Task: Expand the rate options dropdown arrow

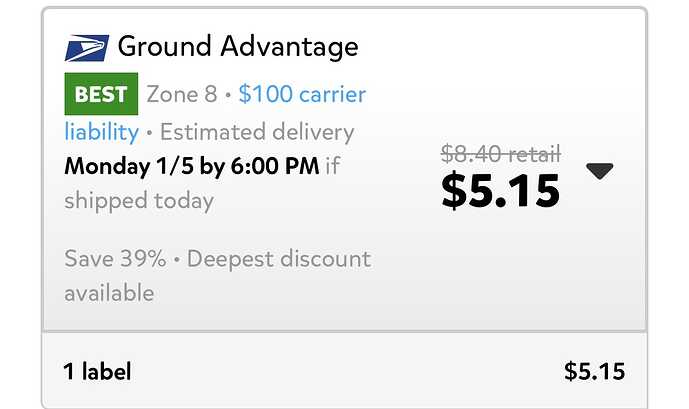Action: pyautogui.click(x=599, y=171)
